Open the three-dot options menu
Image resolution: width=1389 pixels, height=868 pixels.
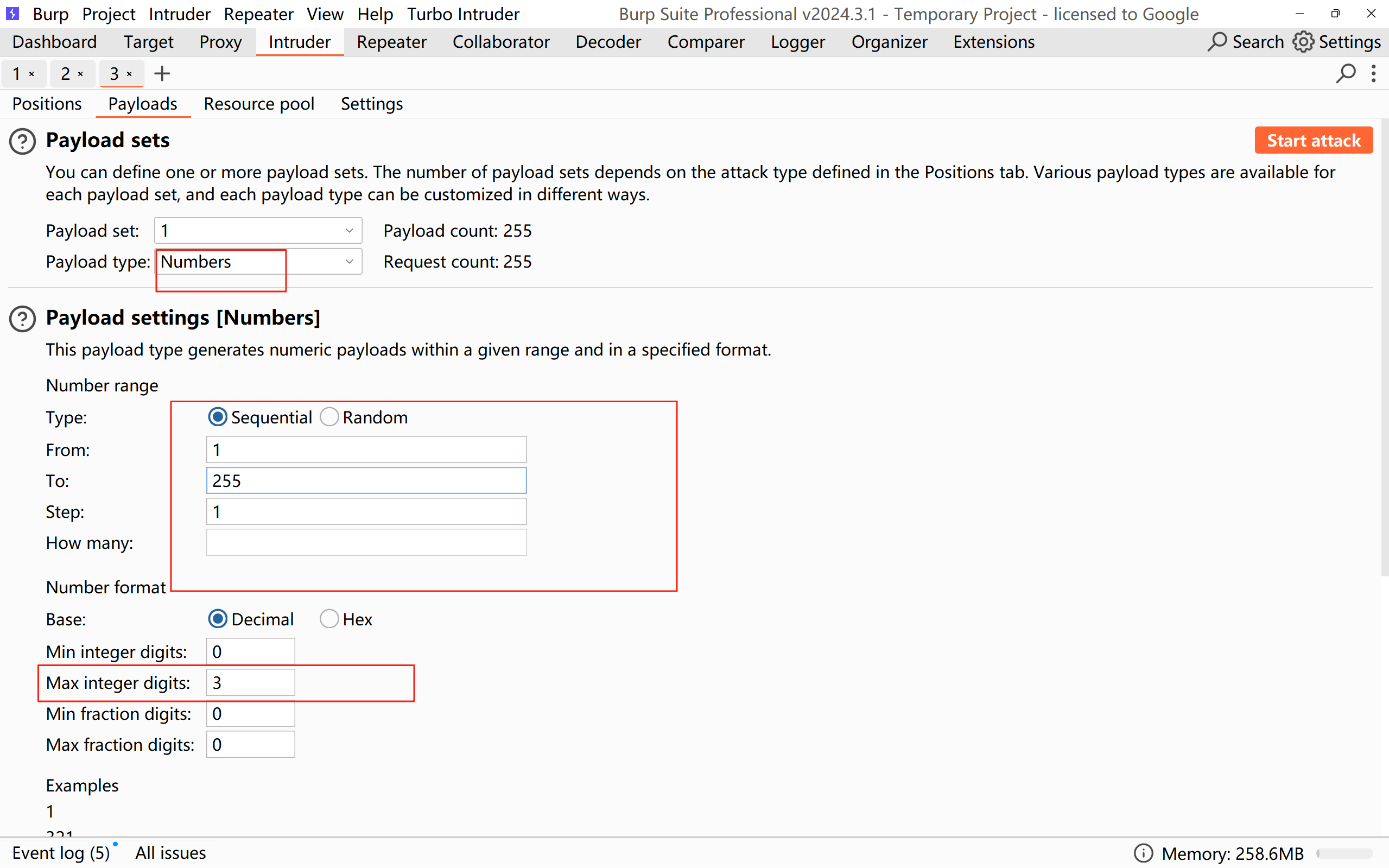tap(1373, 73)
